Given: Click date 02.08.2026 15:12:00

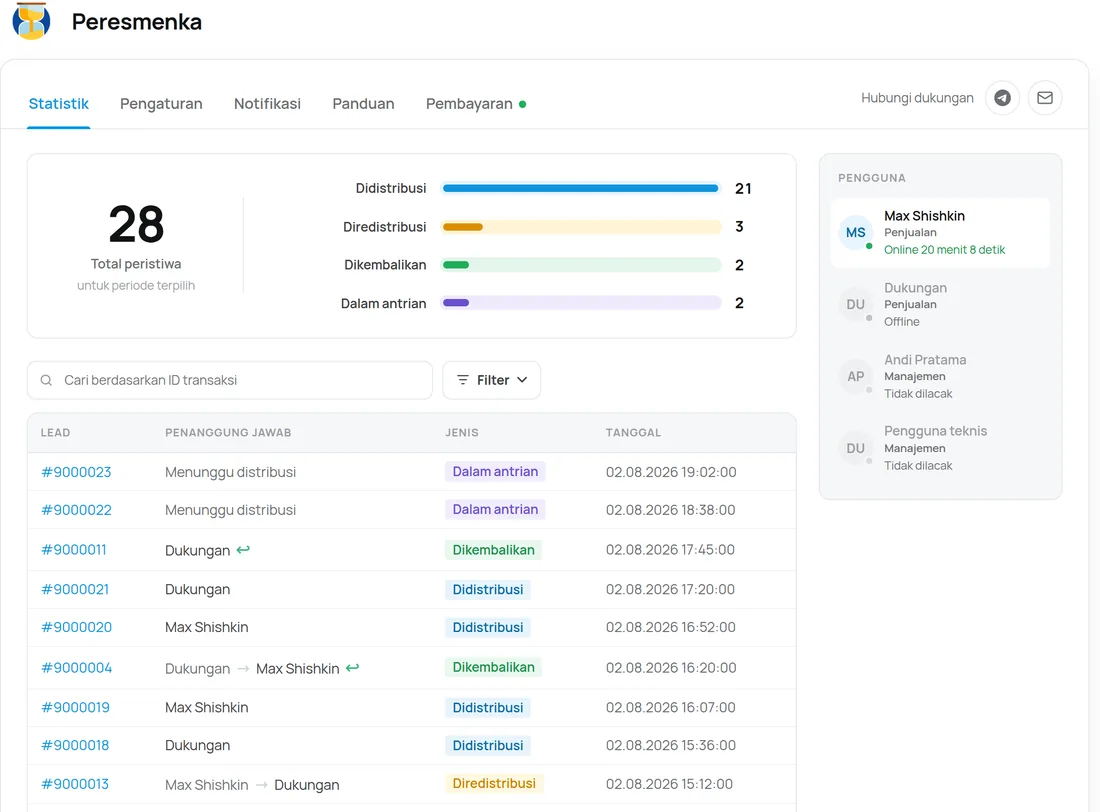Looking at the screenshot, I should tap(669, 784).
